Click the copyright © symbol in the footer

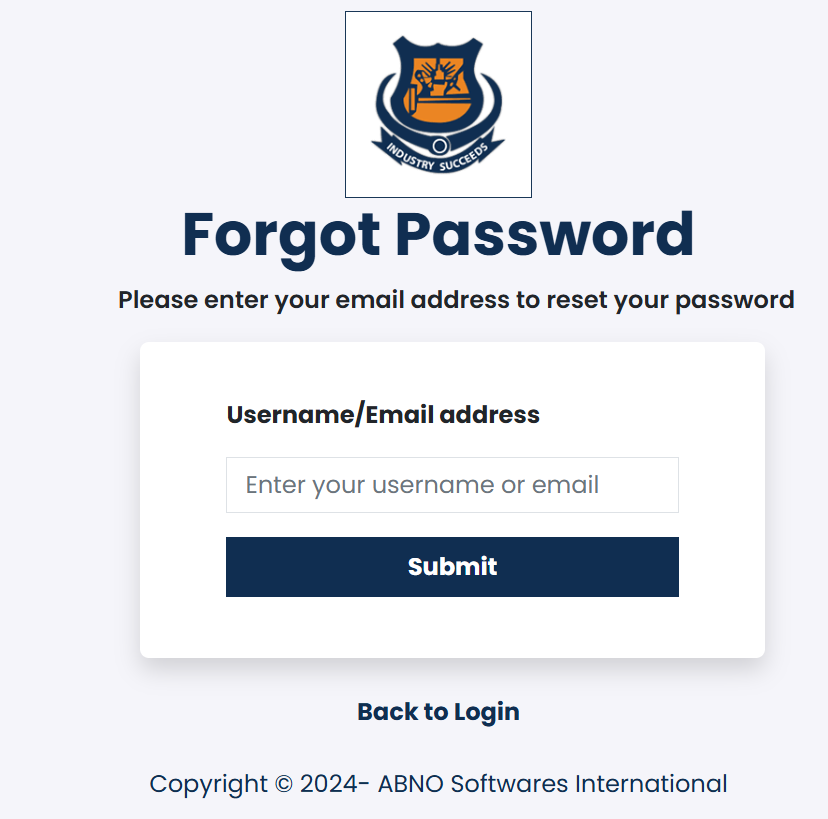pyautogui.click(x=284, y=784)
